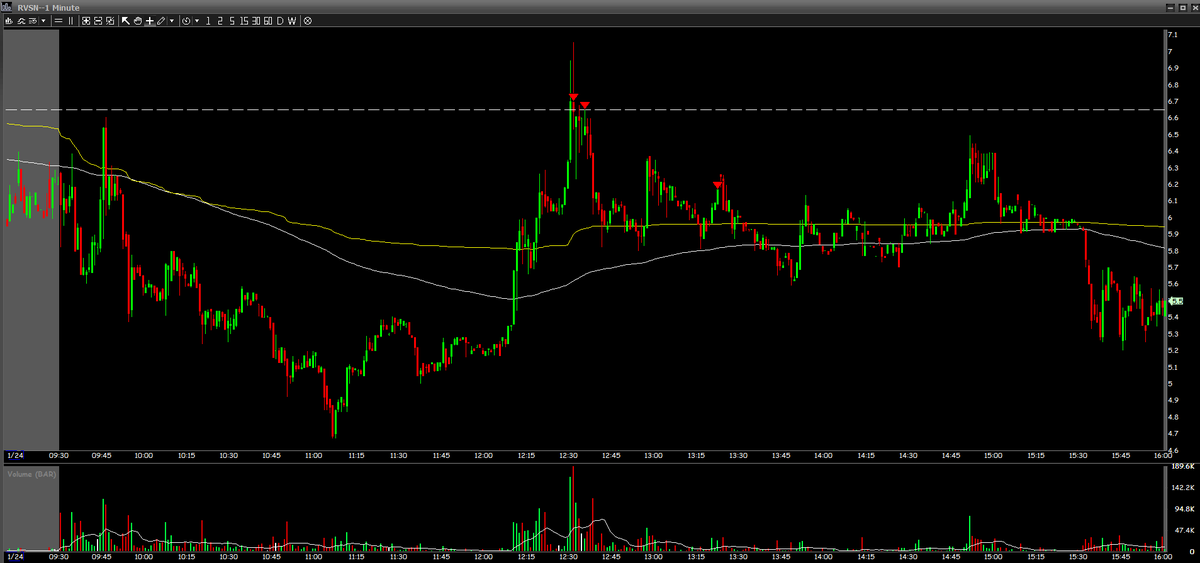Switch to the 2 minute timeframe
Image resolution: width=1200 pixels, height=563 pixels.
coord(220,20)
